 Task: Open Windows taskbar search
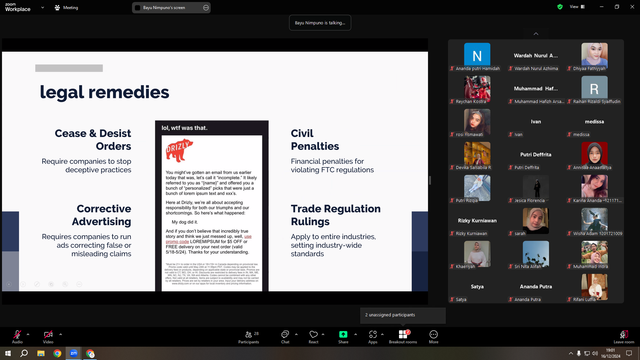coord(24,353)
